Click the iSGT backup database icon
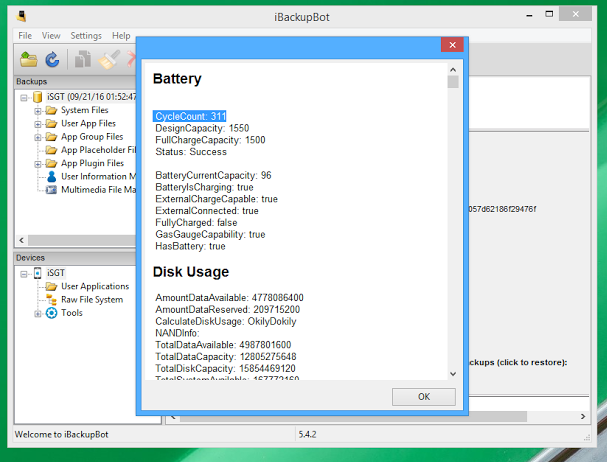This screenshot has height=462, width=607. [x=37, y=97]
